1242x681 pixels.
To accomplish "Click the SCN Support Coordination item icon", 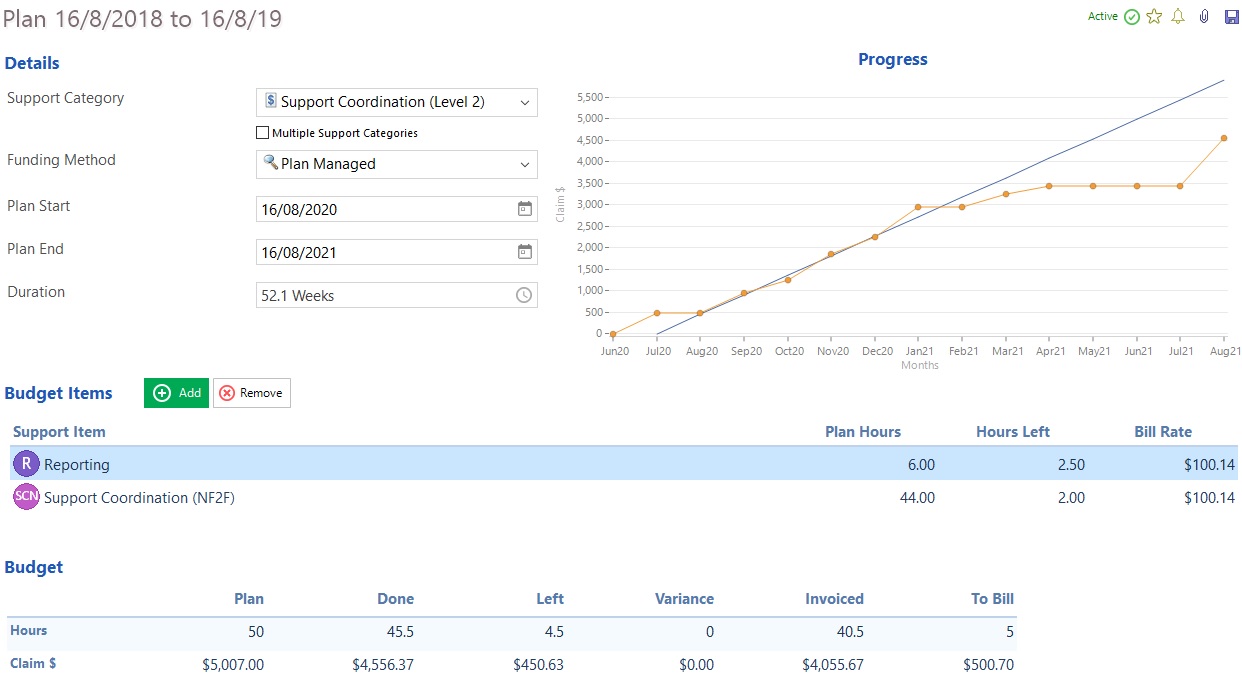I will coord(26,497).
